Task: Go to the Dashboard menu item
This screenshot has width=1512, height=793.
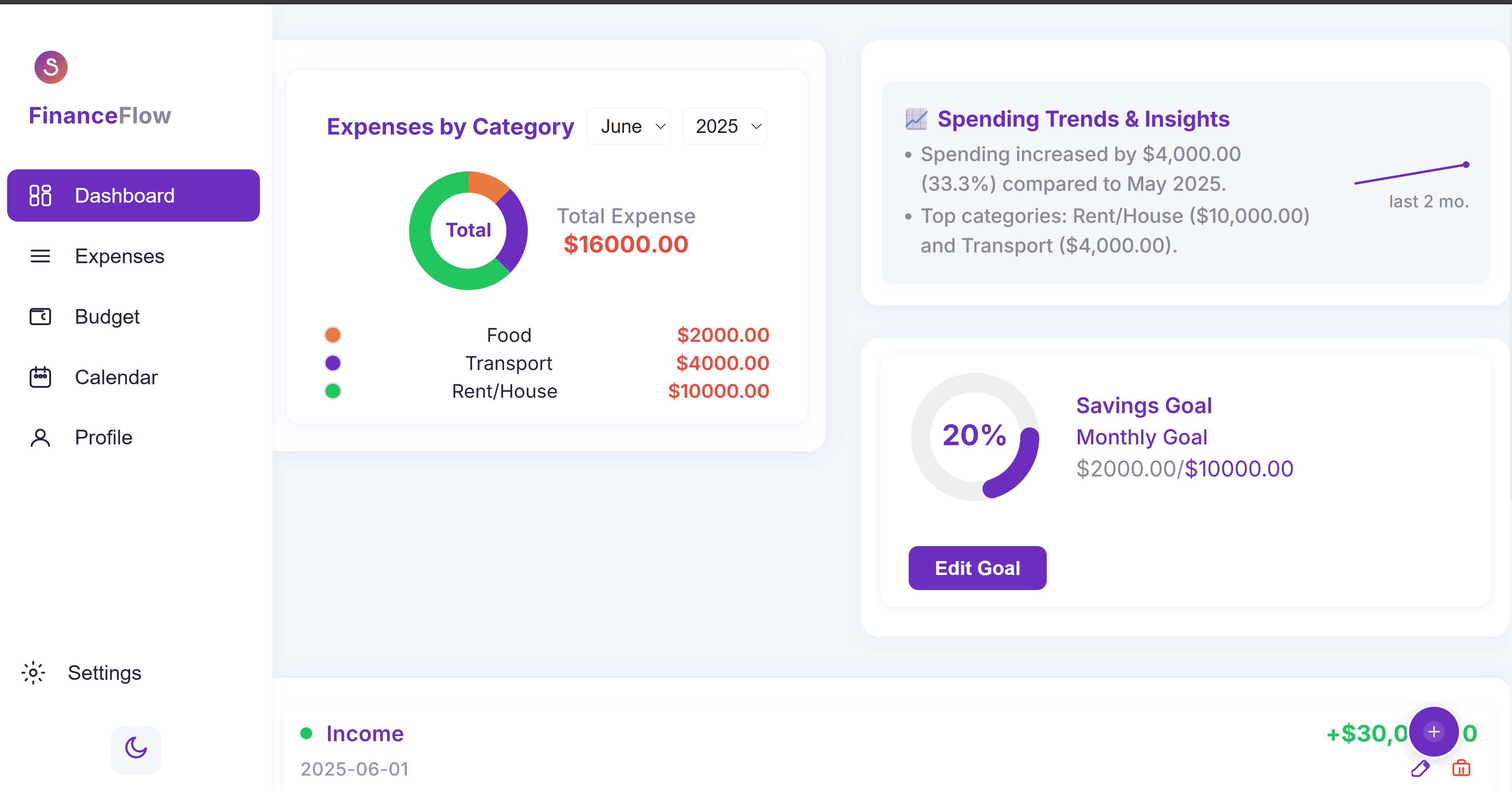Action: (133, 195)
